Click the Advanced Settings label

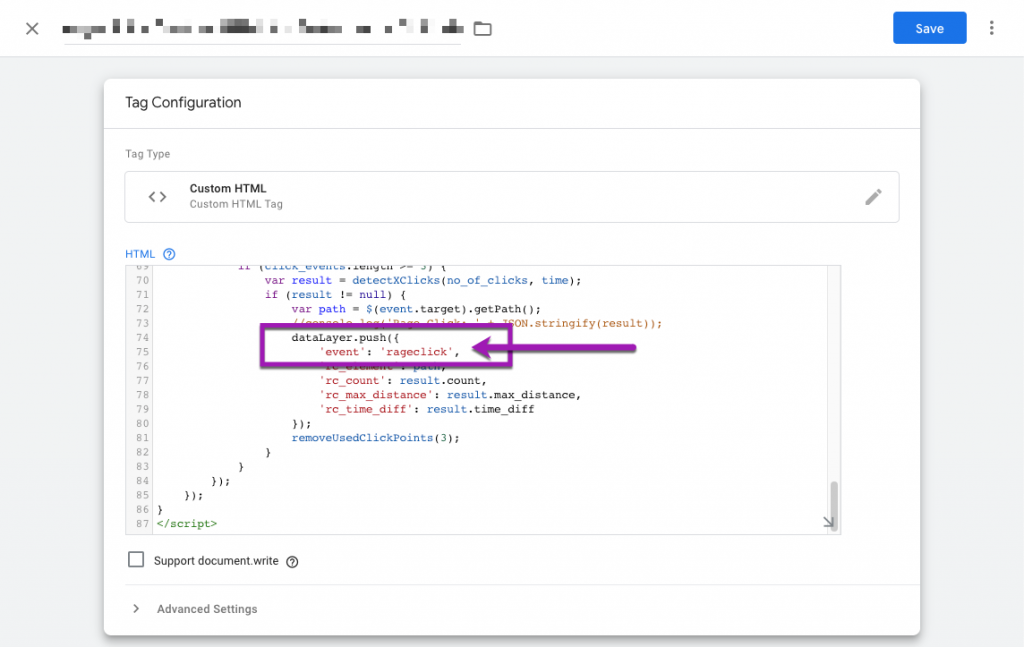tap(207, 608)
